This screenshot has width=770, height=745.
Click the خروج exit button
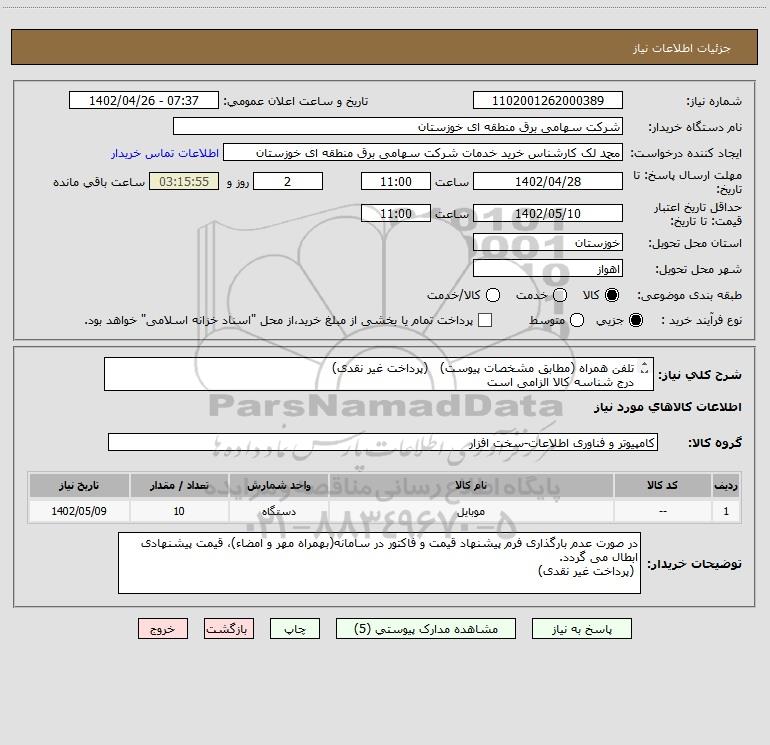click(163, 629)
